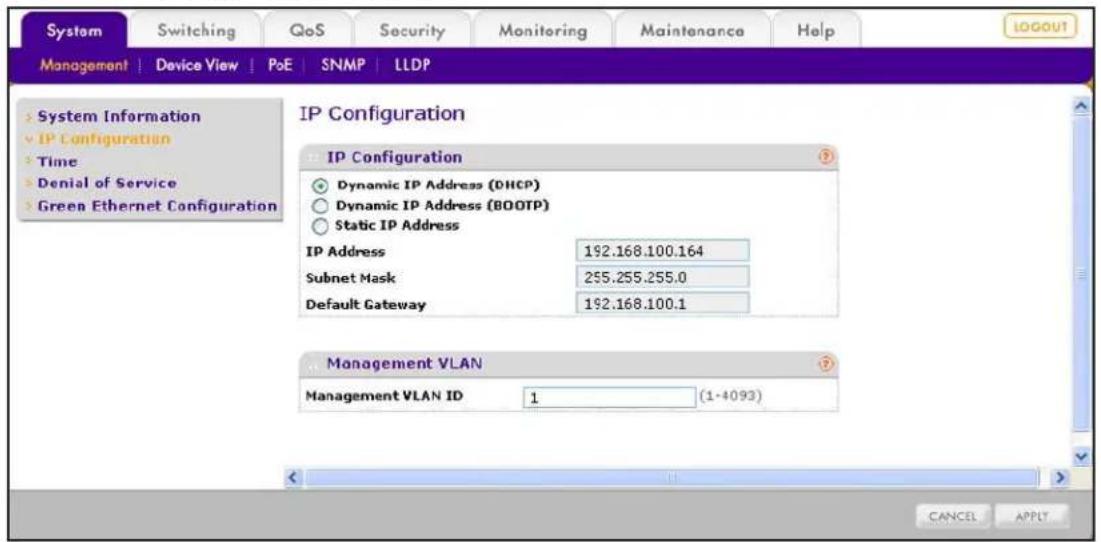Collapse the Management VLAN section header
Viewport: 1101px width, 542px height.
tap(567, 364)
